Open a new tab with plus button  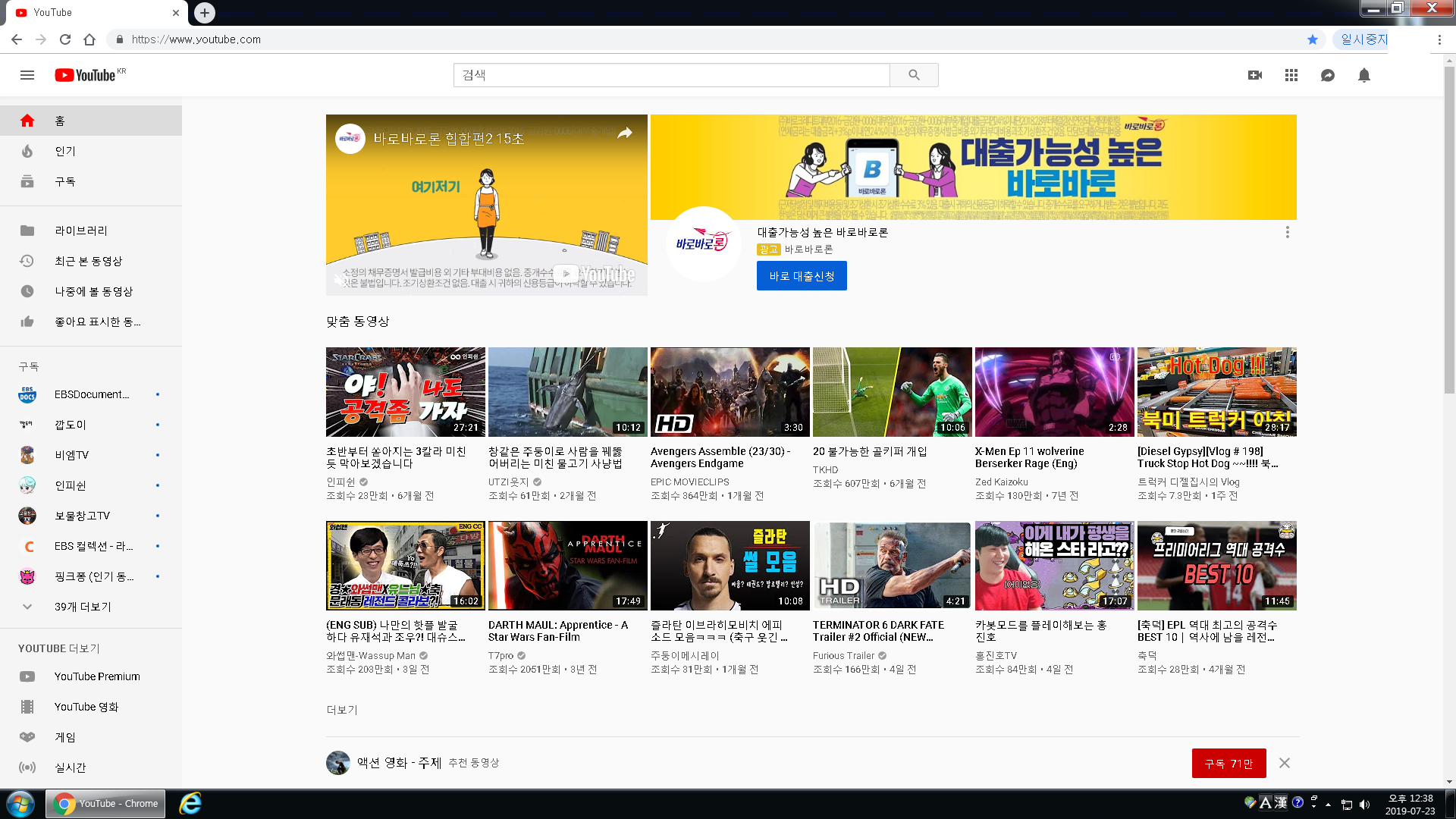[205, 12]
